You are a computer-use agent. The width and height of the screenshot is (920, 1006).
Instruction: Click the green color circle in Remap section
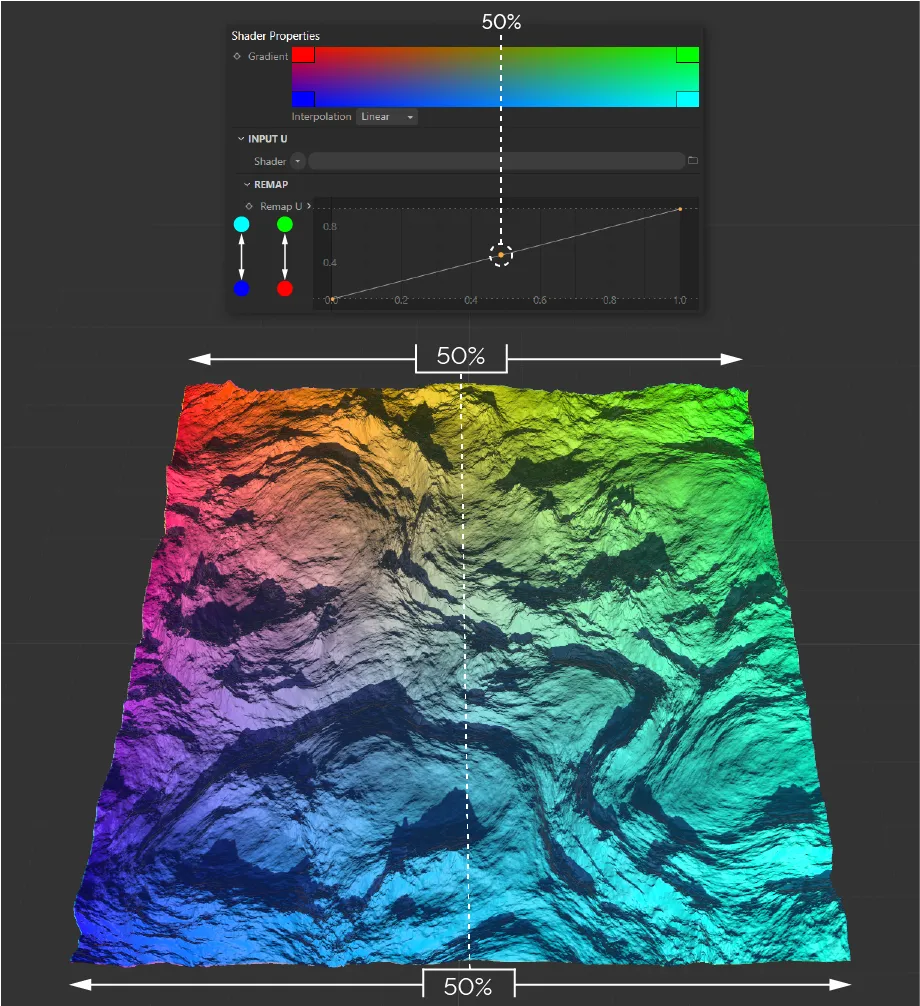pyautogui.click(x=285, y=223)
